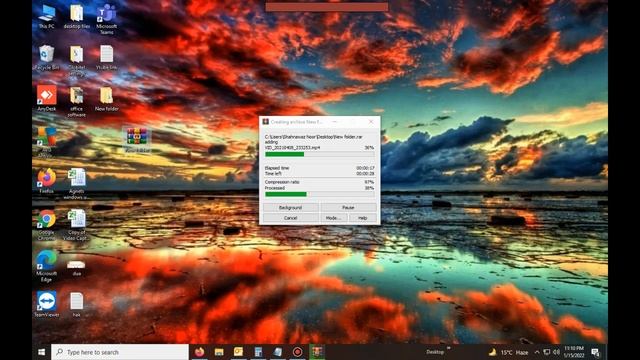
Task: Open the red record app taskbar icon
Action: click(297, 352)
